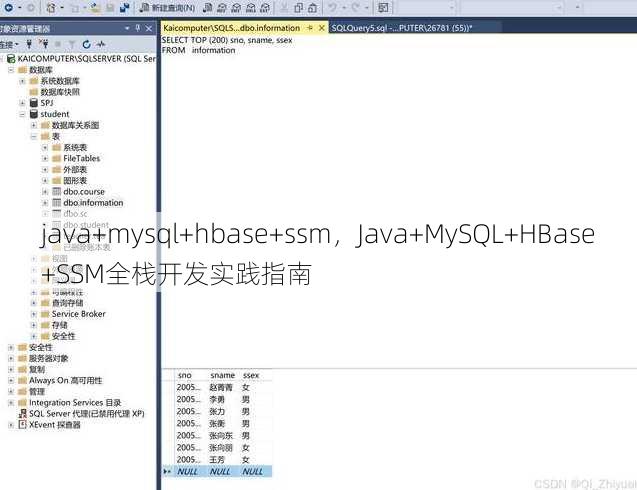Close the Object Explorer panel
Viewport: 637px width, 490px height.
(x=149, y=28)
